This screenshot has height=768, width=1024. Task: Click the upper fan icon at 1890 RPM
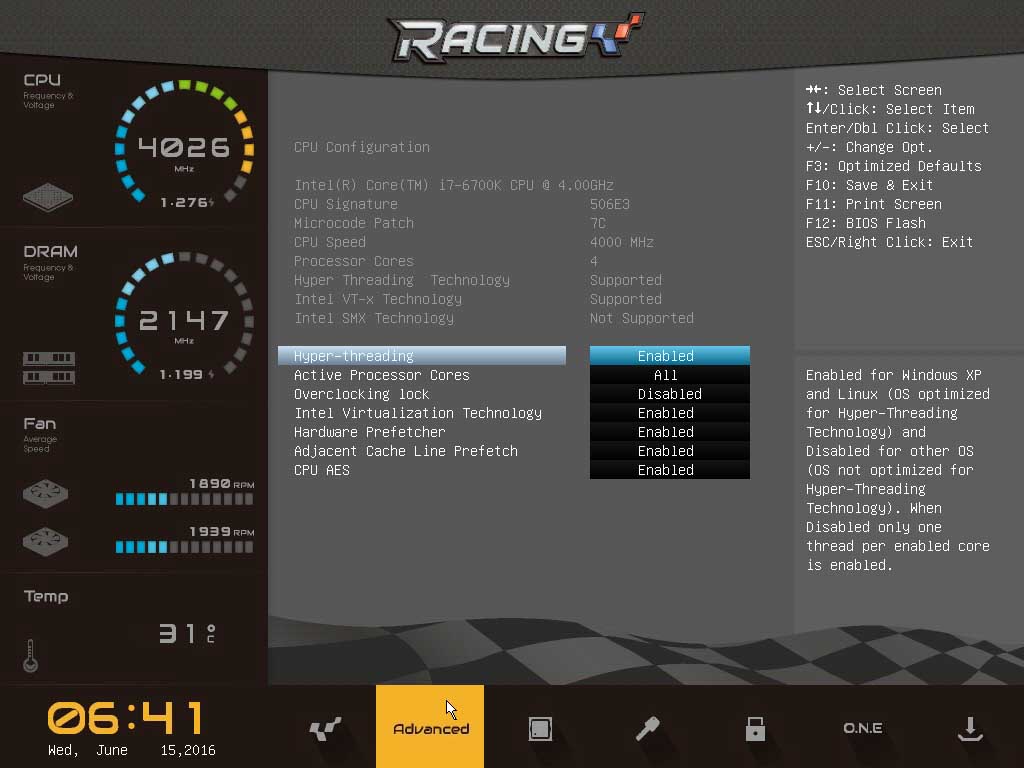[45, 494]
